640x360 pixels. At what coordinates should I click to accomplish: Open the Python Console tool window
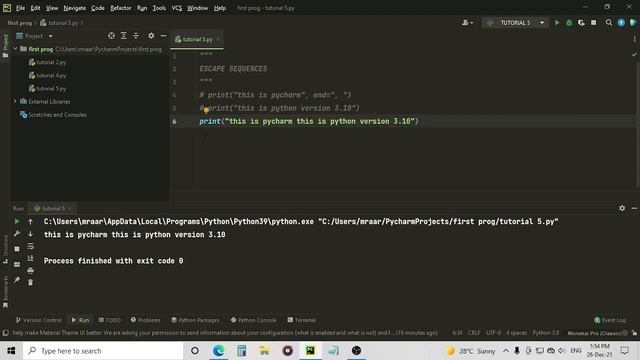253,320
